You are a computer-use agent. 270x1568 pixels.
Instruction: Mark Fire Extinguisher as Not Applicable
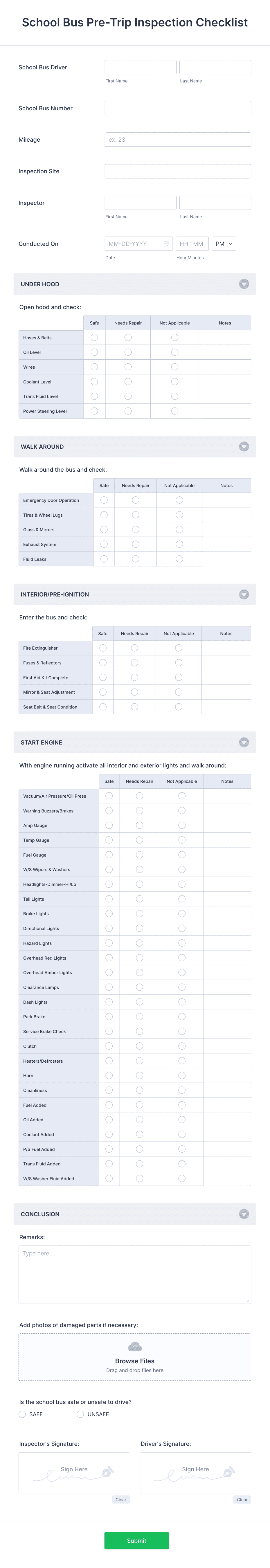click(x=178, y=648)
